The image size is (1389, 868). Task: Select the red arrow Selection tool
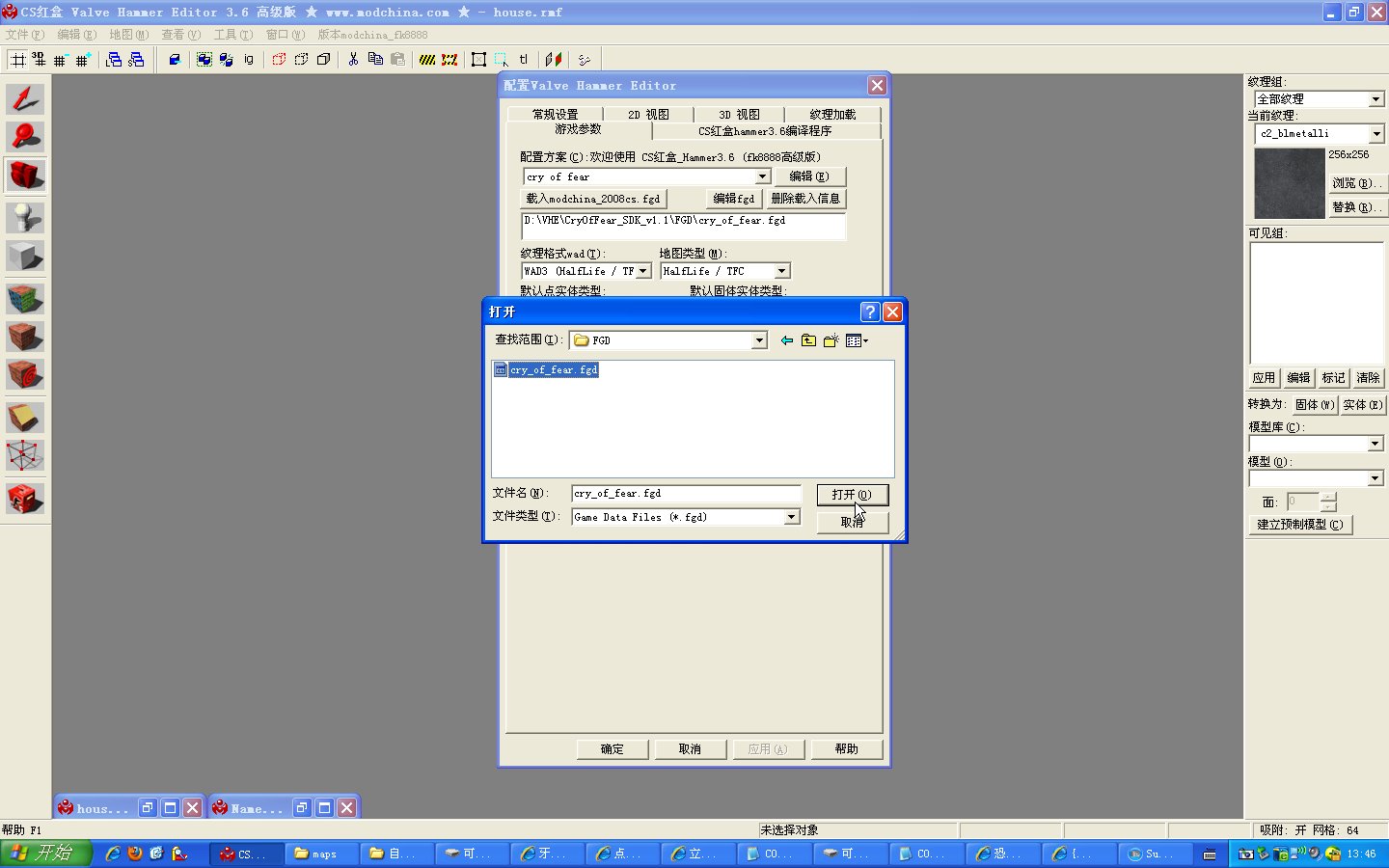pos(25,98)
